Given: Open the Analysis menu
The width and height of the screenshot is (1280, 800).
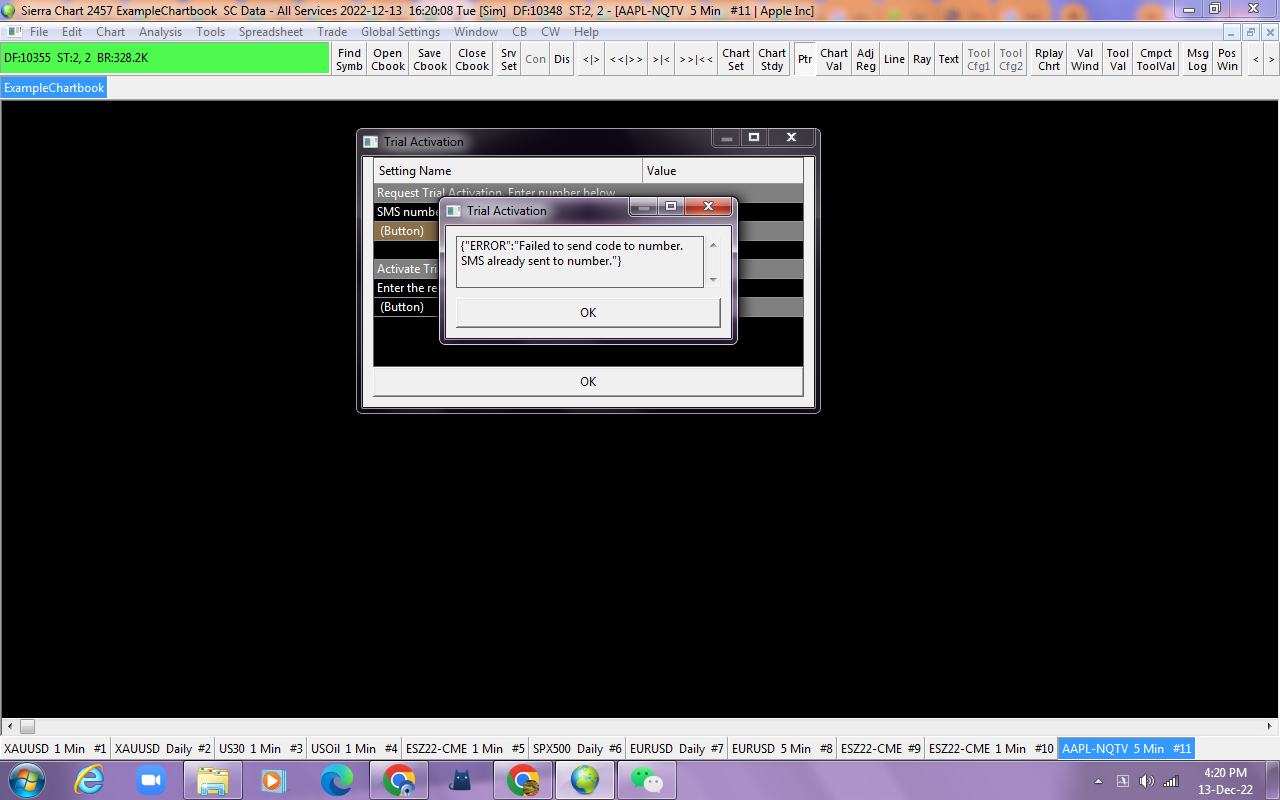Looking at the screenshot, I should pos(161,32).
